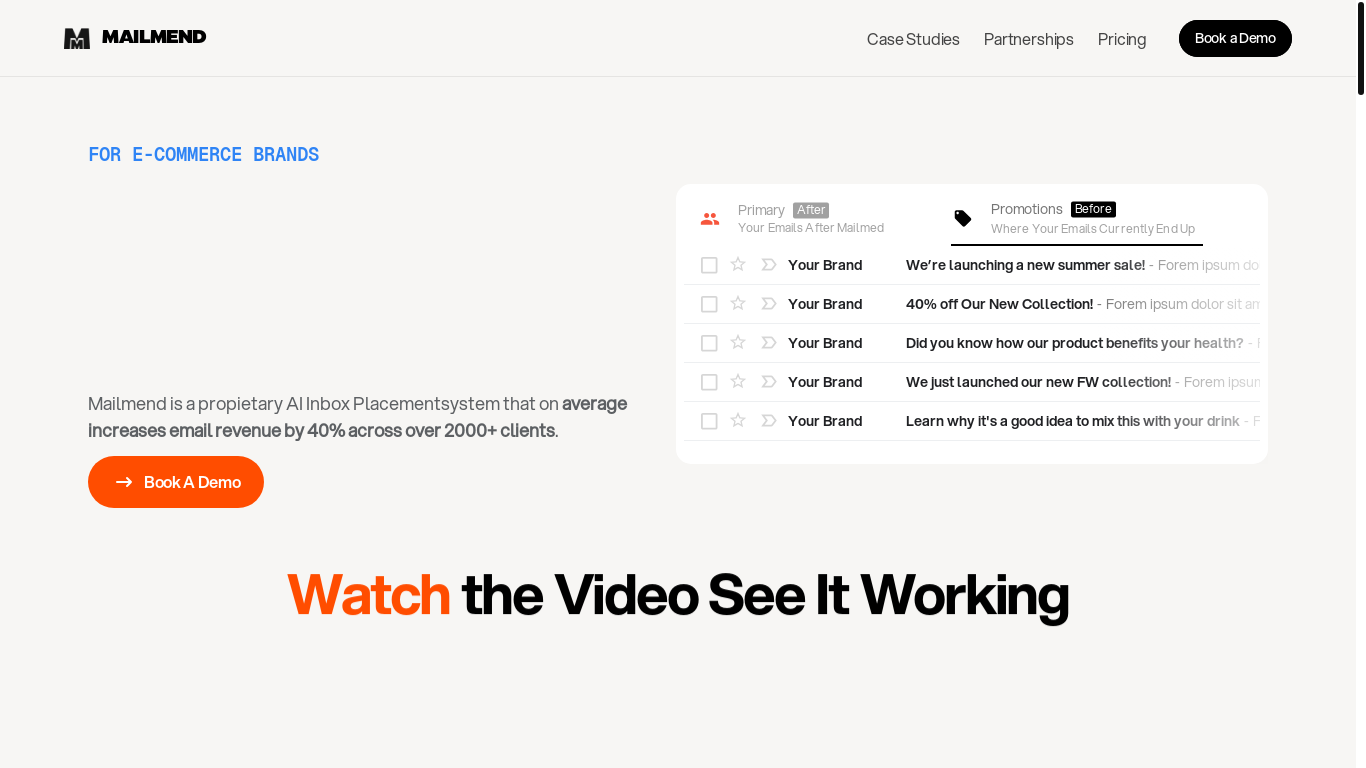Click the Mailmend logo icon
Image resolution: width=1366 pixels, height=768 pixels.
77,38
